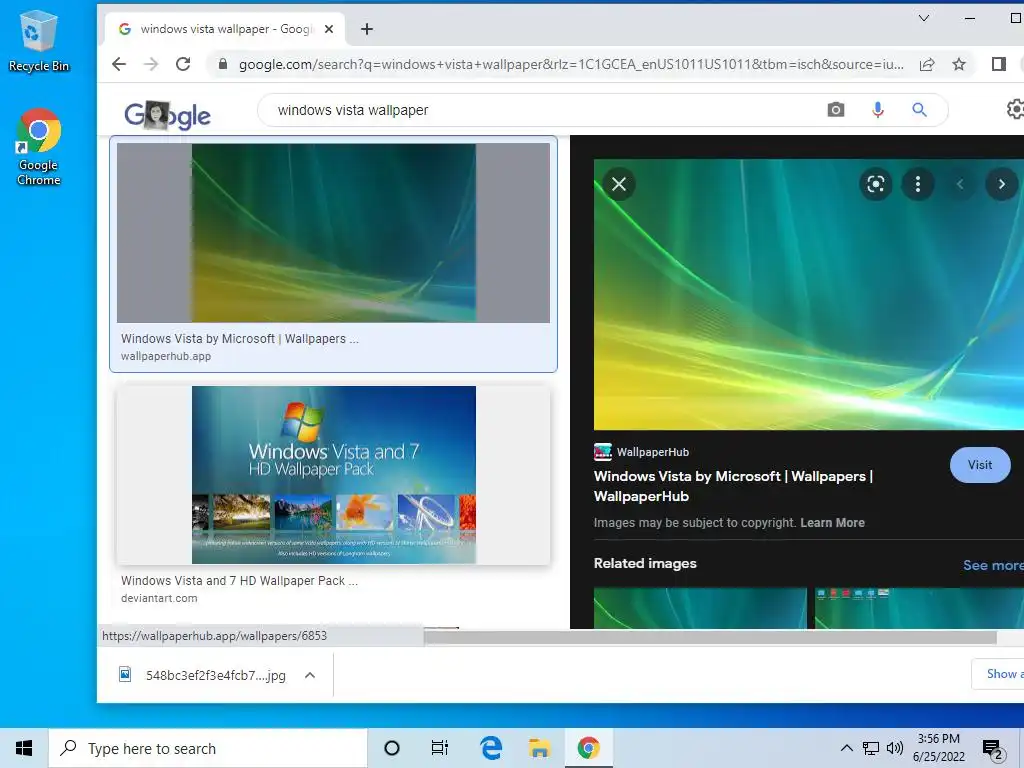Open the Learn More copyright link

pyautogui.click(x=832, y=522)
